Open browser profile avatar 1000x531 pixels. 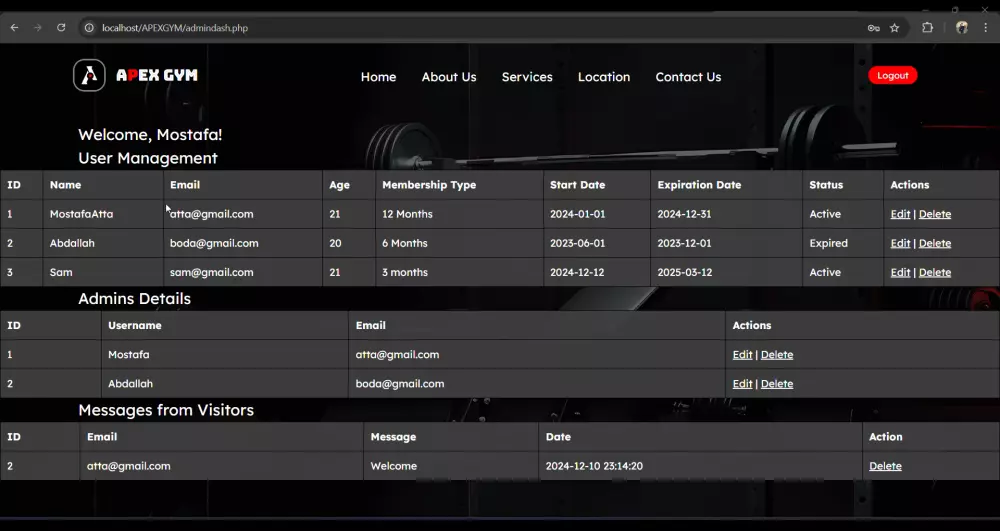coord(962,28)
